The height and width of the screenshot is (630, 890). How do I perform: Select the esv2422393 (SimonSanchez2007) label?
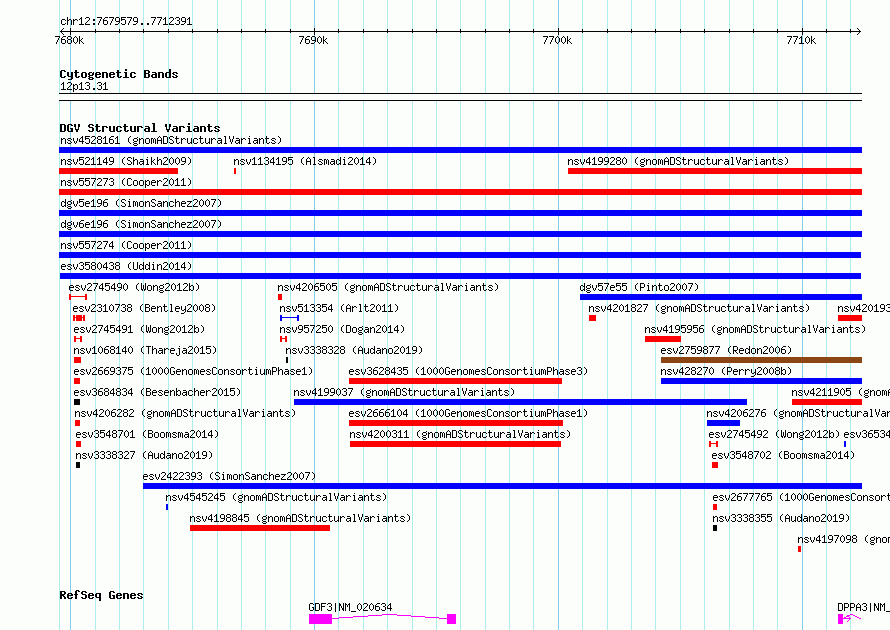pos(229,476)
